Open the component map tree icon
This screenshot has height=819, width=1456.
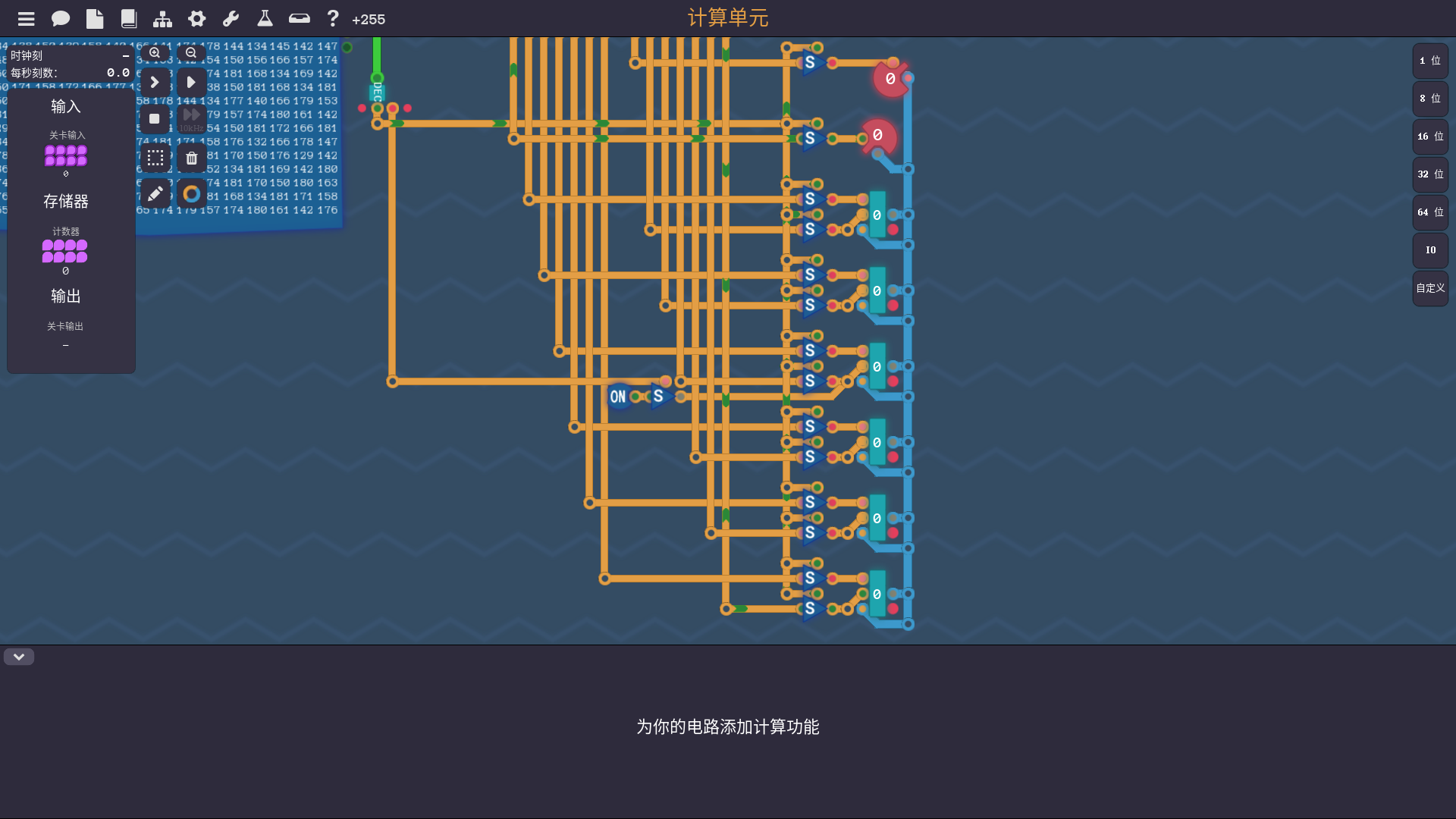[x=162, y=19]
